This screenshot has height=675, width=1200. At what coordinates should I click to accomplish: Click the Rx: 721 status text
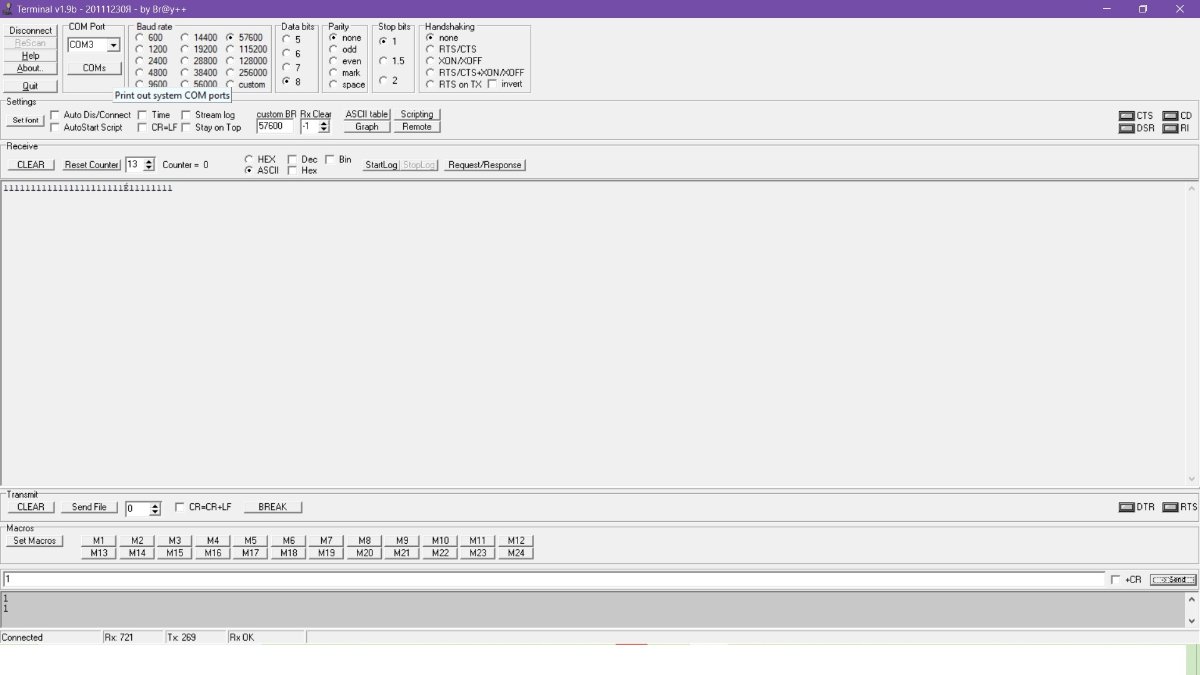tap(119, 637)
